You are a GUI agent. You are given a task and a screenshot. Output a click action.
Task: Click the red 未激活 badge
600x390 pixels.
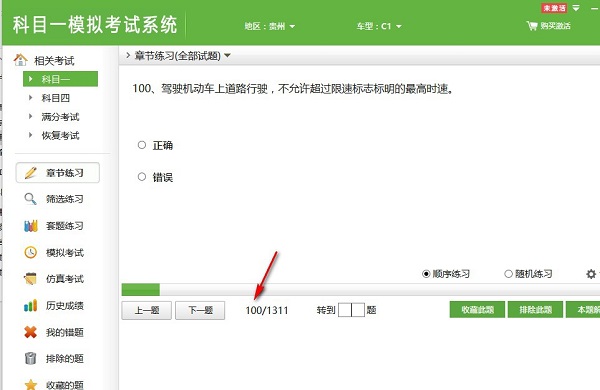pyautogui.click(x=554, y=8)
